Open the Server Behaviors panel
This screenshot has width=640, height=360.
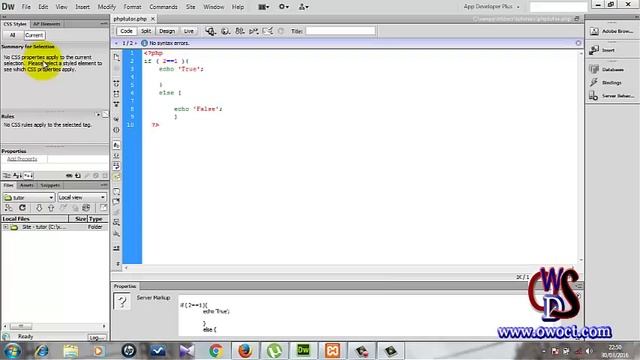click(x=611, y=96)
